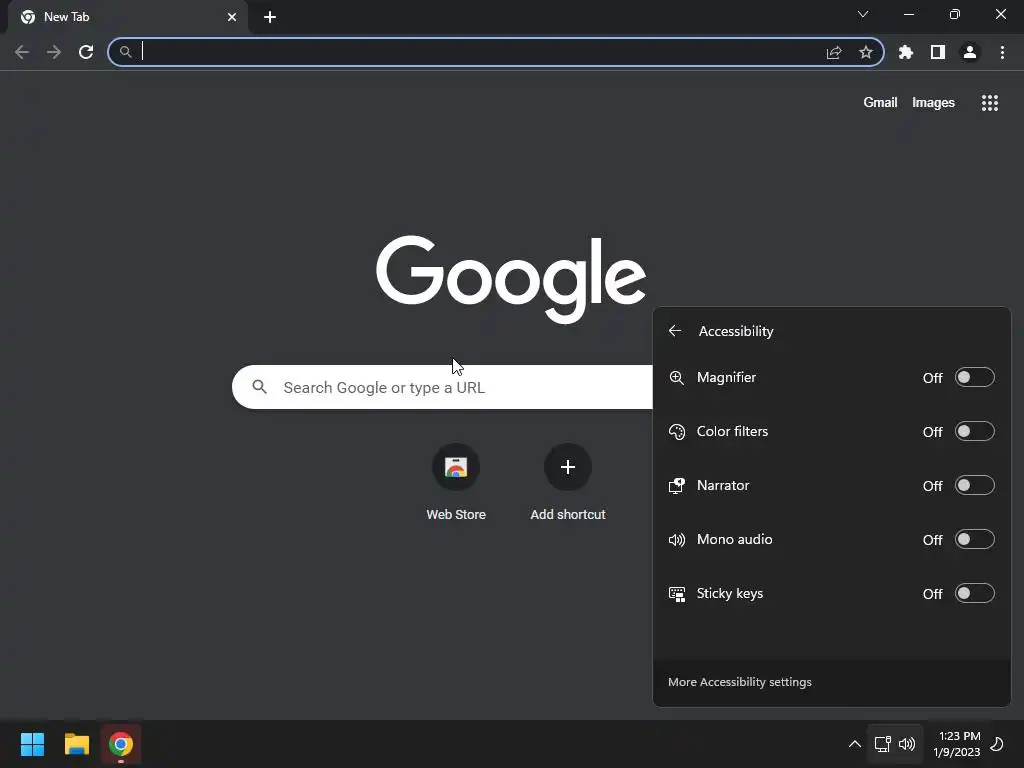The image size is (1024, 768).
Task: Open the Images link
Action: pos(933,103)
